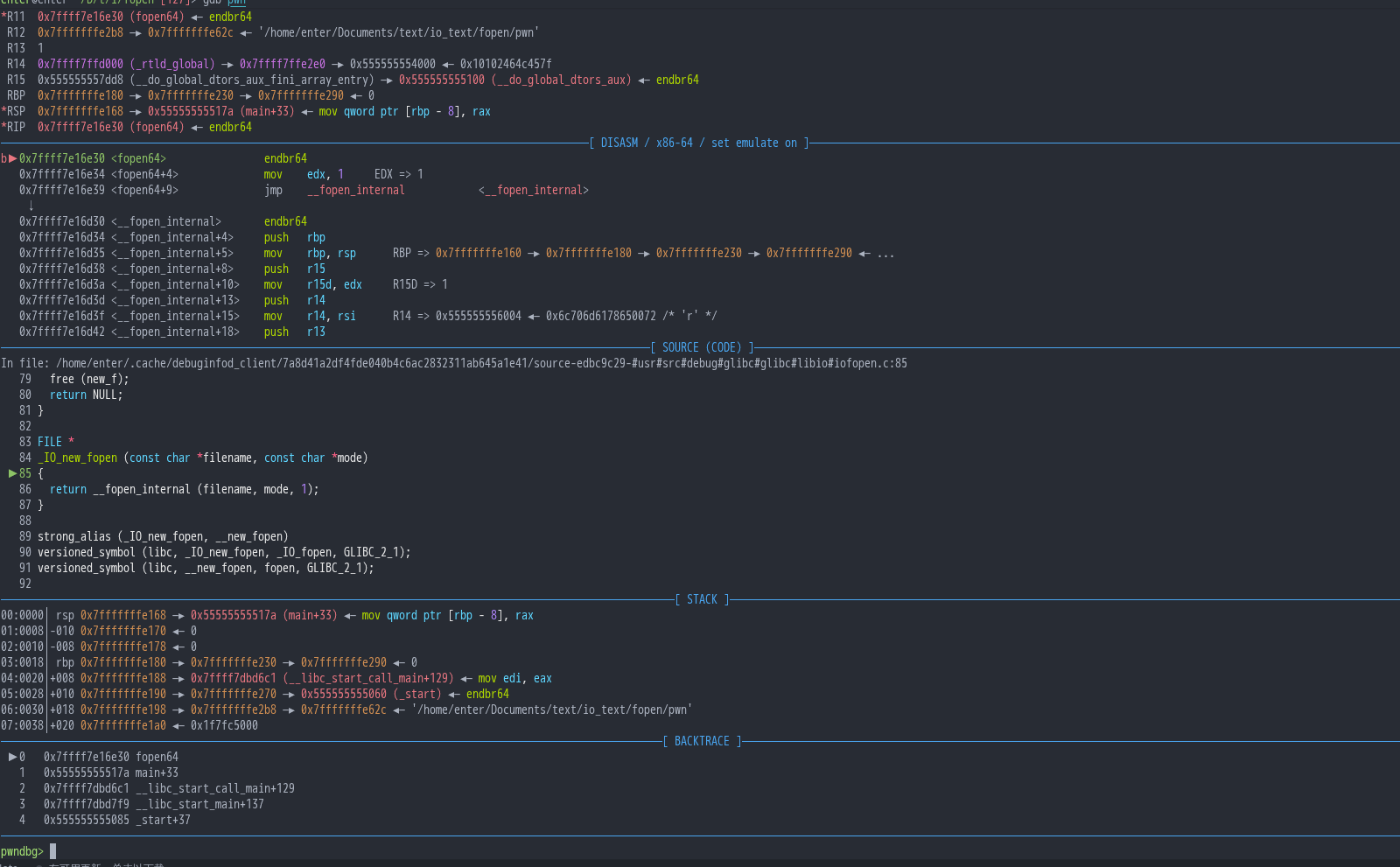This screenshot has width=1400, height=867.
Task: Click the down arrow indicating jump in disassembly
Action: pos(31,206)
